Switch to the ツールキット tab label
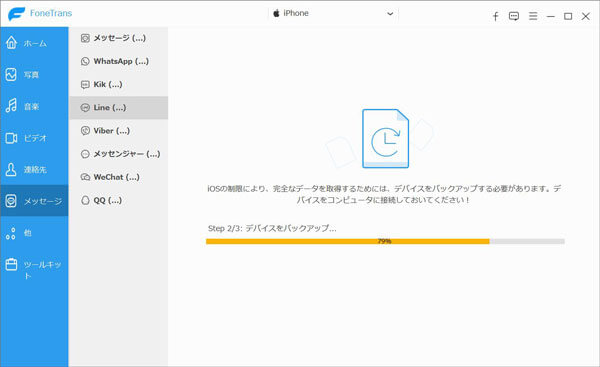Viewport: 600px width, 367px height. click(42, 270)
